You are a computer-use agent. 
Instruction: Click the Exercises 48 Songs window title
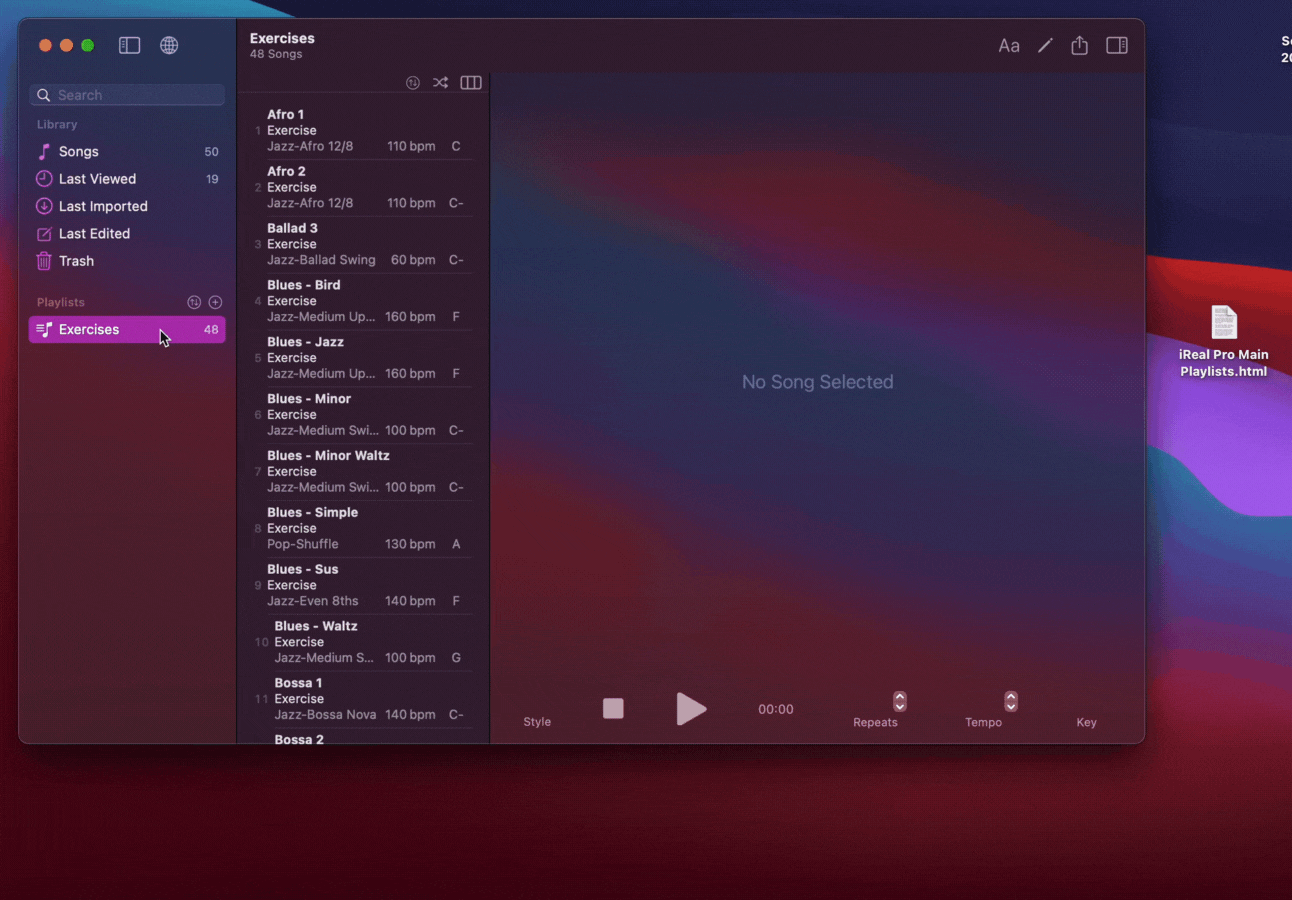(282, 46)
